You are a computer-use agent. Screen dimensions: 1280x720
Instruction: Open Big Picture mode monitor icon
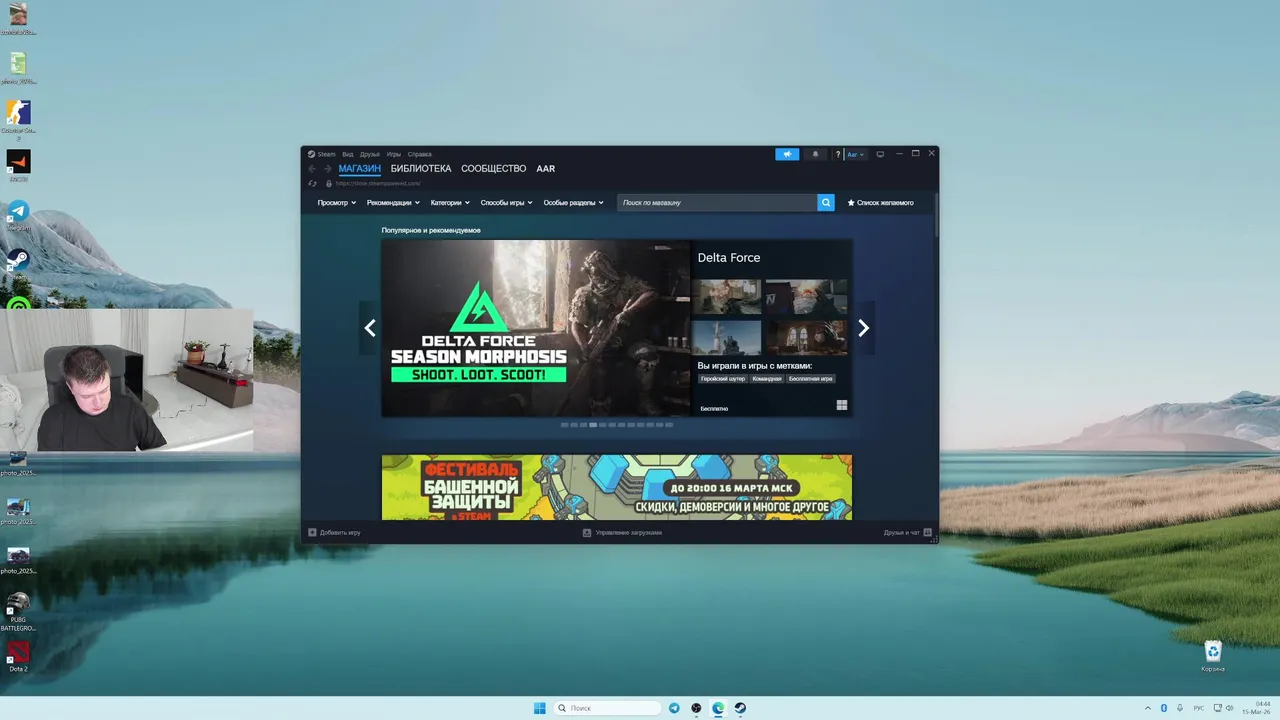(x=880, y=154)
